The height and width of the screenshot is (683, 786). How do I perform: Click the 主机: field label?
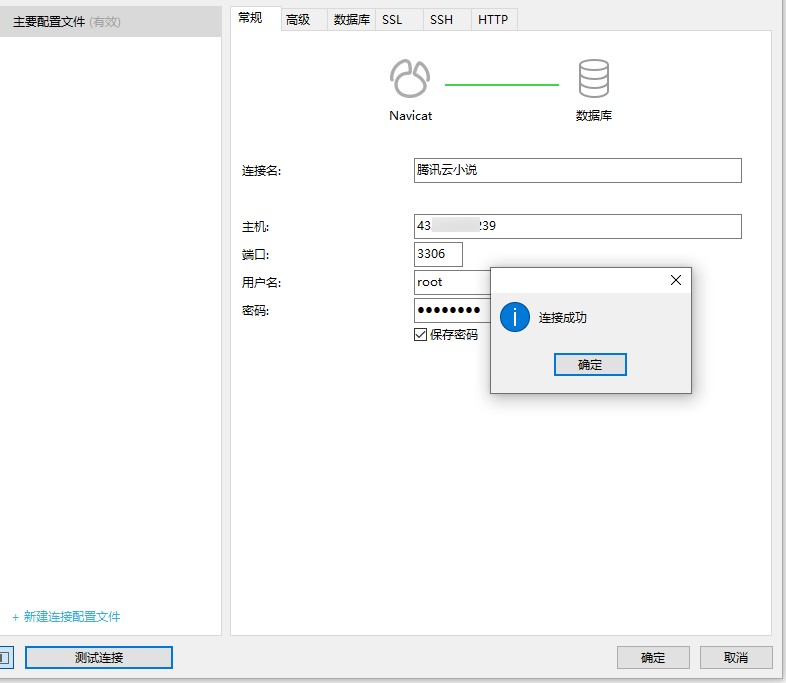pos(256,227)
